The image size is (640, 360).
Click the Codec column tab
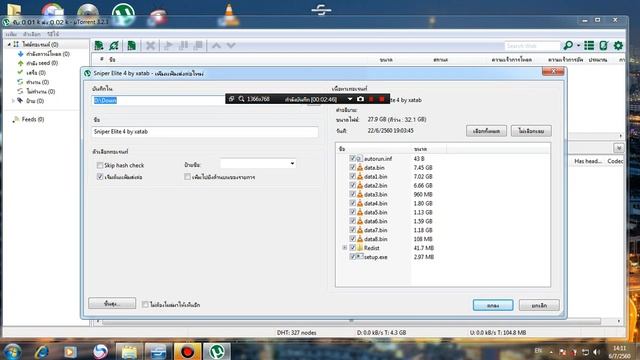click(x=615, y=161)
